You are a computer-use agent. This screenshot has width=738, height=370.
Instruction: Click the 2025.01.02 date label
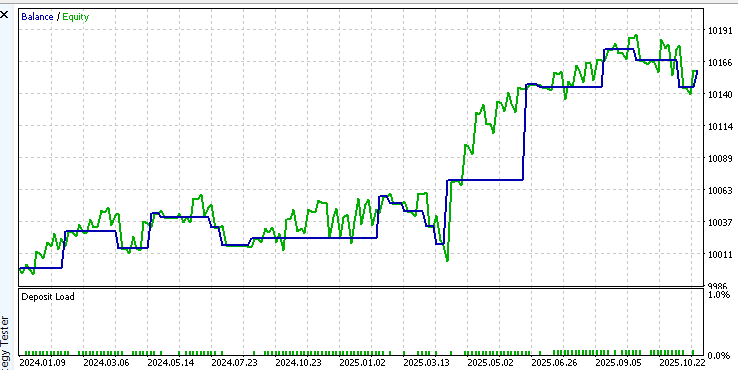pos(362,363)
